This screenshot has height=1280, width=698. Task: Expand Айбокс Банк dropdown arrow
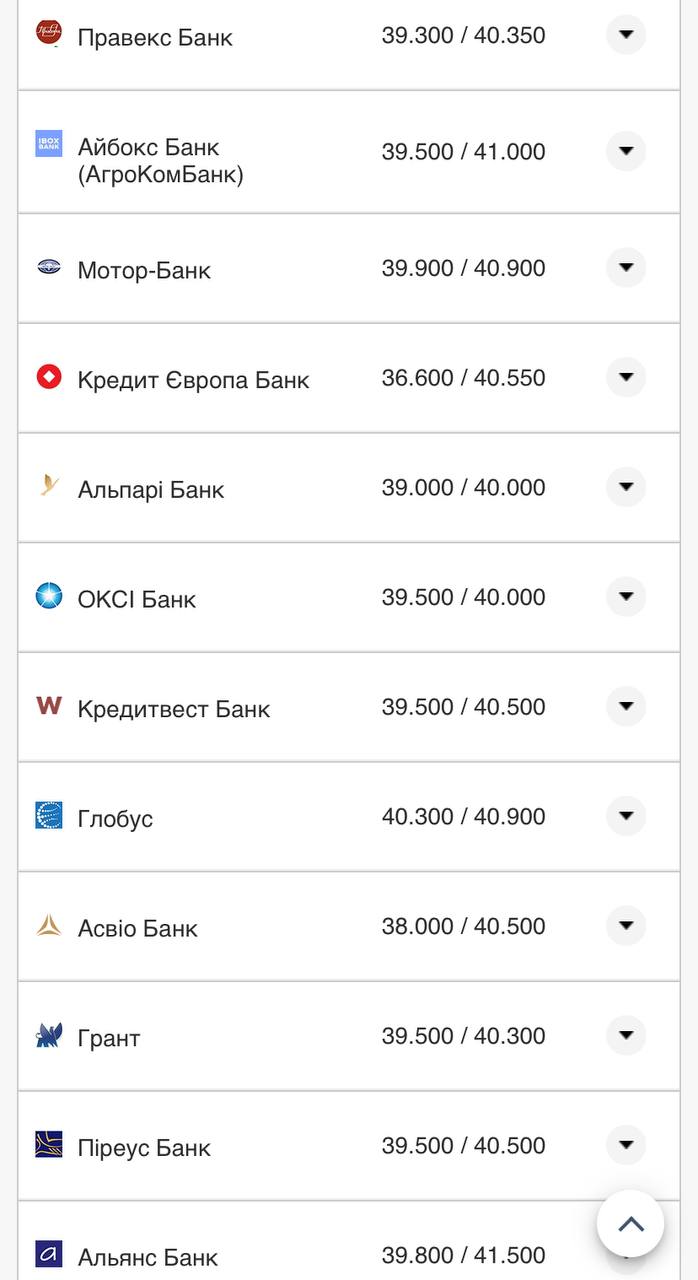pyautogui.click(x=626, y=151)
